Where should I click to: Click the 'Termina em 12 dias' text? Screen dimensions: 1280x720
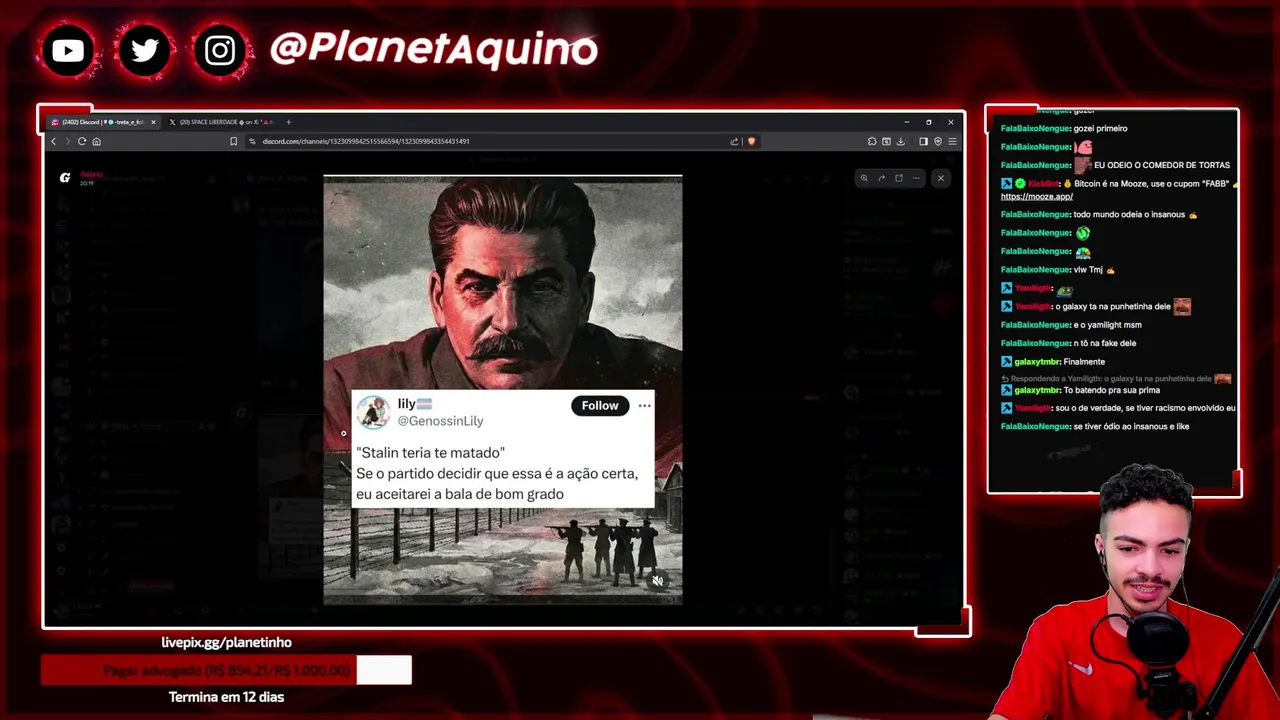[227, 697]
